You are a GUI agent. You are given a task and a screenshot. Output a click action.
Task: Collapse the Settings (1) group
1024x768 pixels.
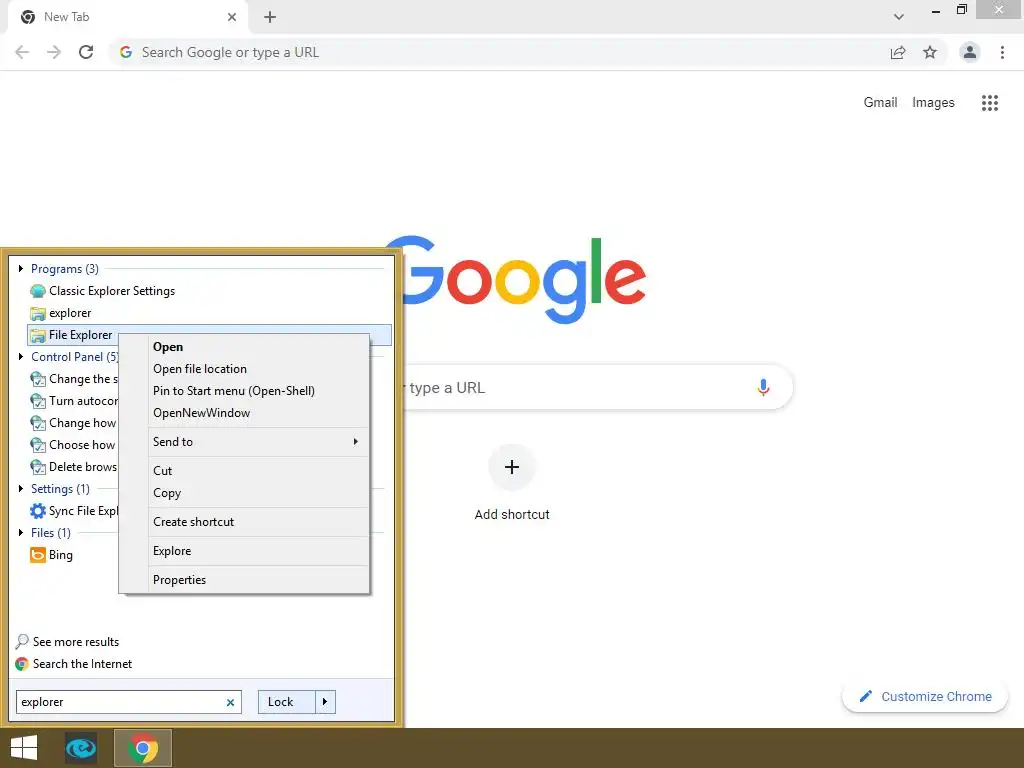click(21, 488)
